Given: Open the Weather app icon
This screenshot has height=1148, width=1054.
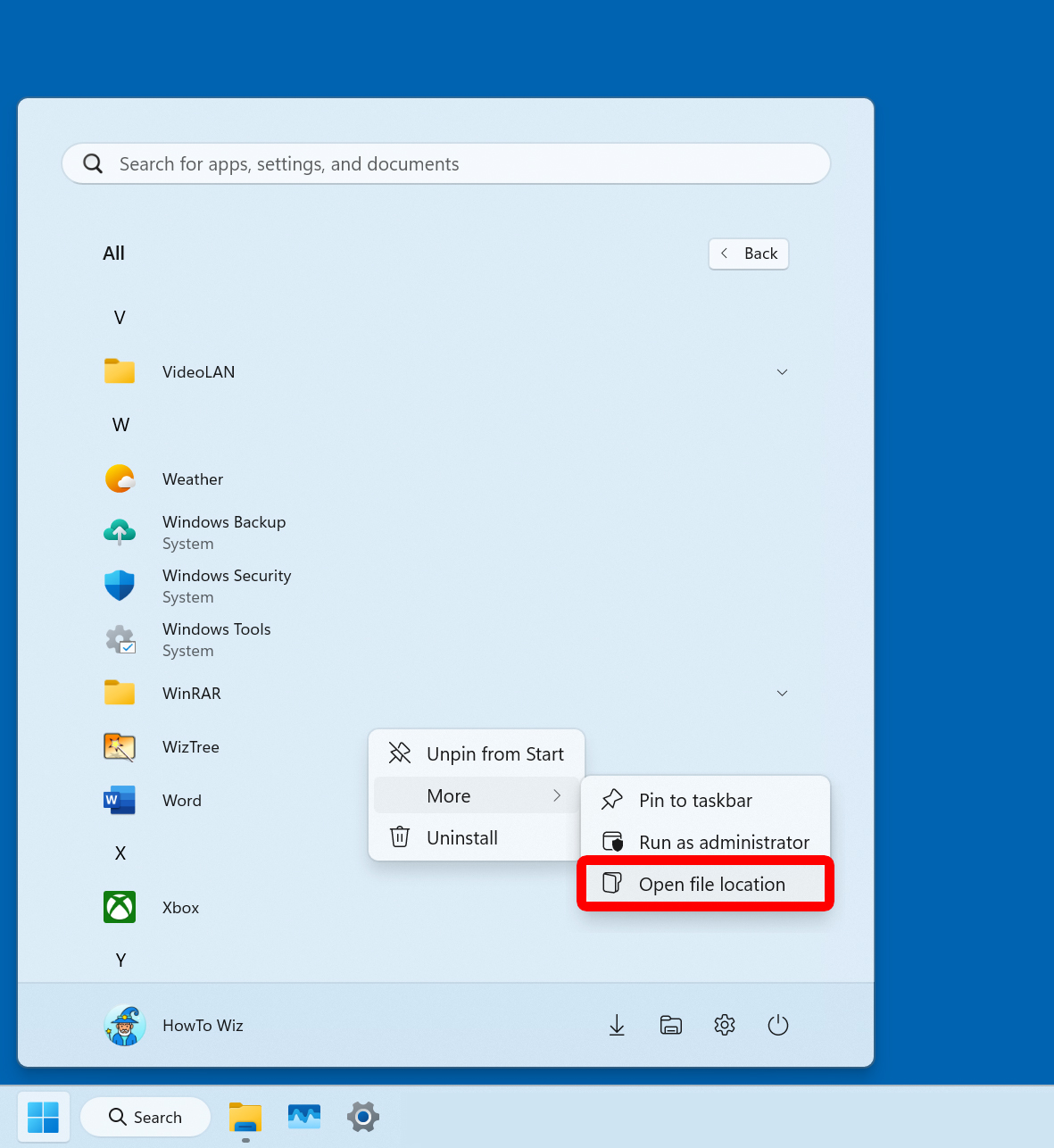Looking at the screenshot, I should (120, 478).
